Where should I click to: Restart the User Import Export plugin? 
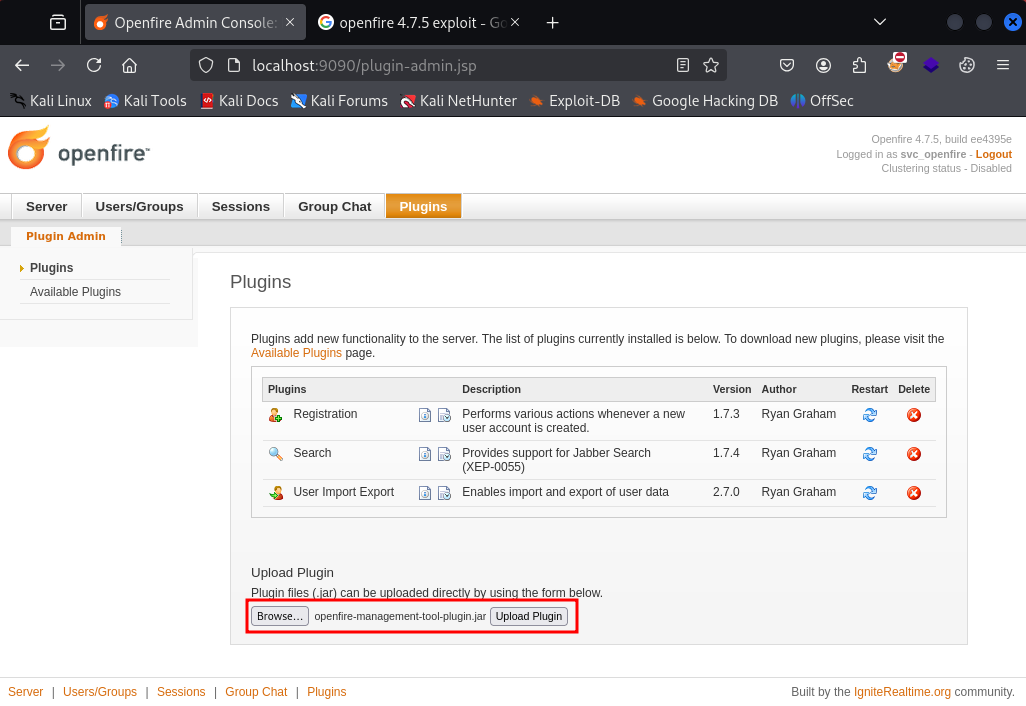click(x=870, y=493)
